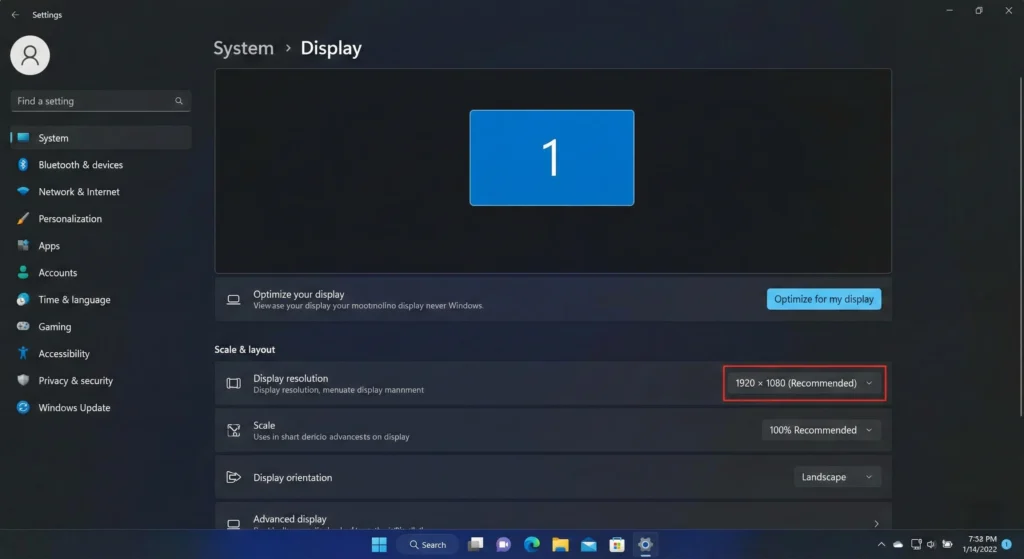Open Time & language settings

coord(74,300)
